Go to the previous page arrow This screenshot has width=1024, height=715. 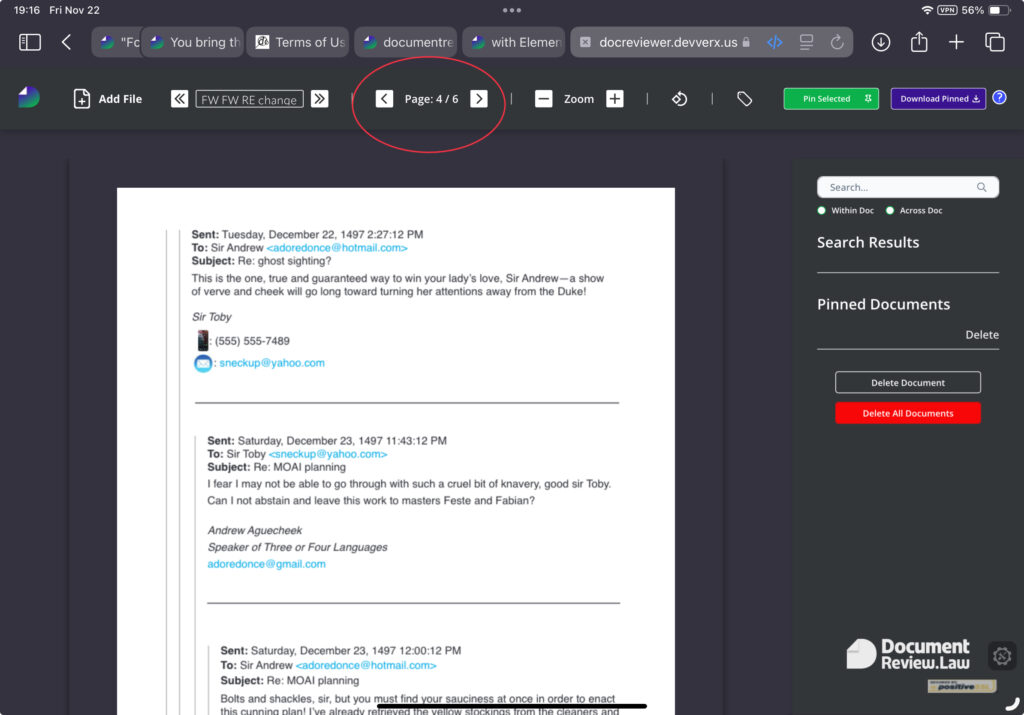384,99
